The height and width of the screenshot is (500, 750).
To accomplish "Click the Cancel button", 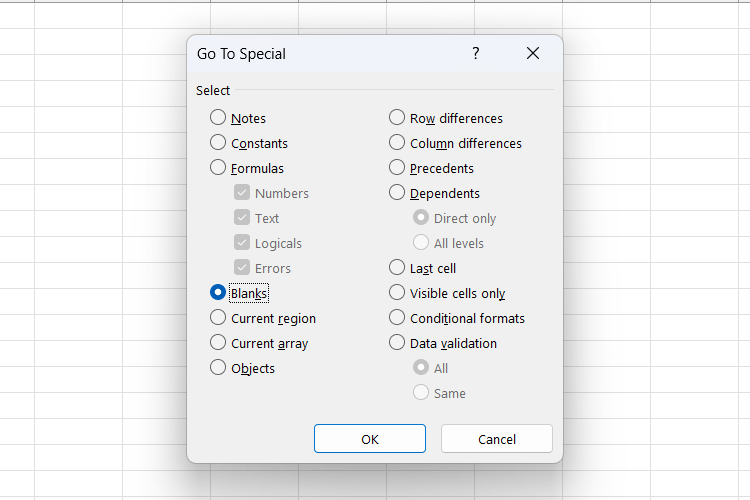I will pyautogui.click(x=496, y=439).
